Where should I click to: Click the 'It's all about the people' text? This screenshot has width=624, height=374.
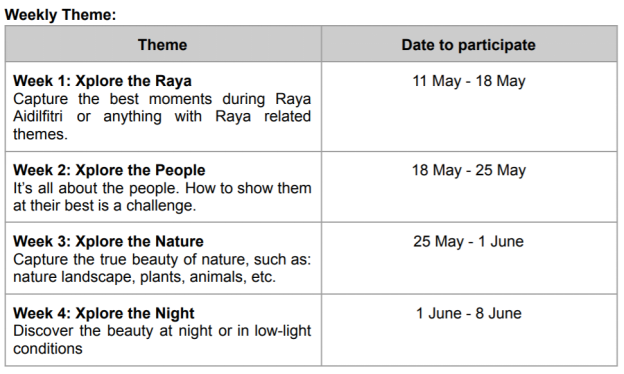tap(162, 197)
